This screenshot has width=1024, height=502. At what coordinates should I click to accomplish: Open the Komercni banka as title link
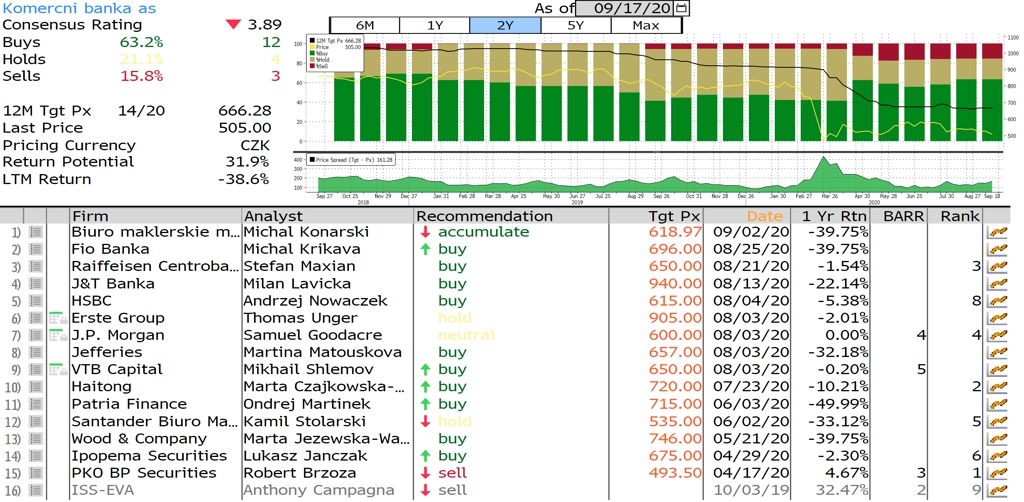pyautogui.click(x=80, y=8)
